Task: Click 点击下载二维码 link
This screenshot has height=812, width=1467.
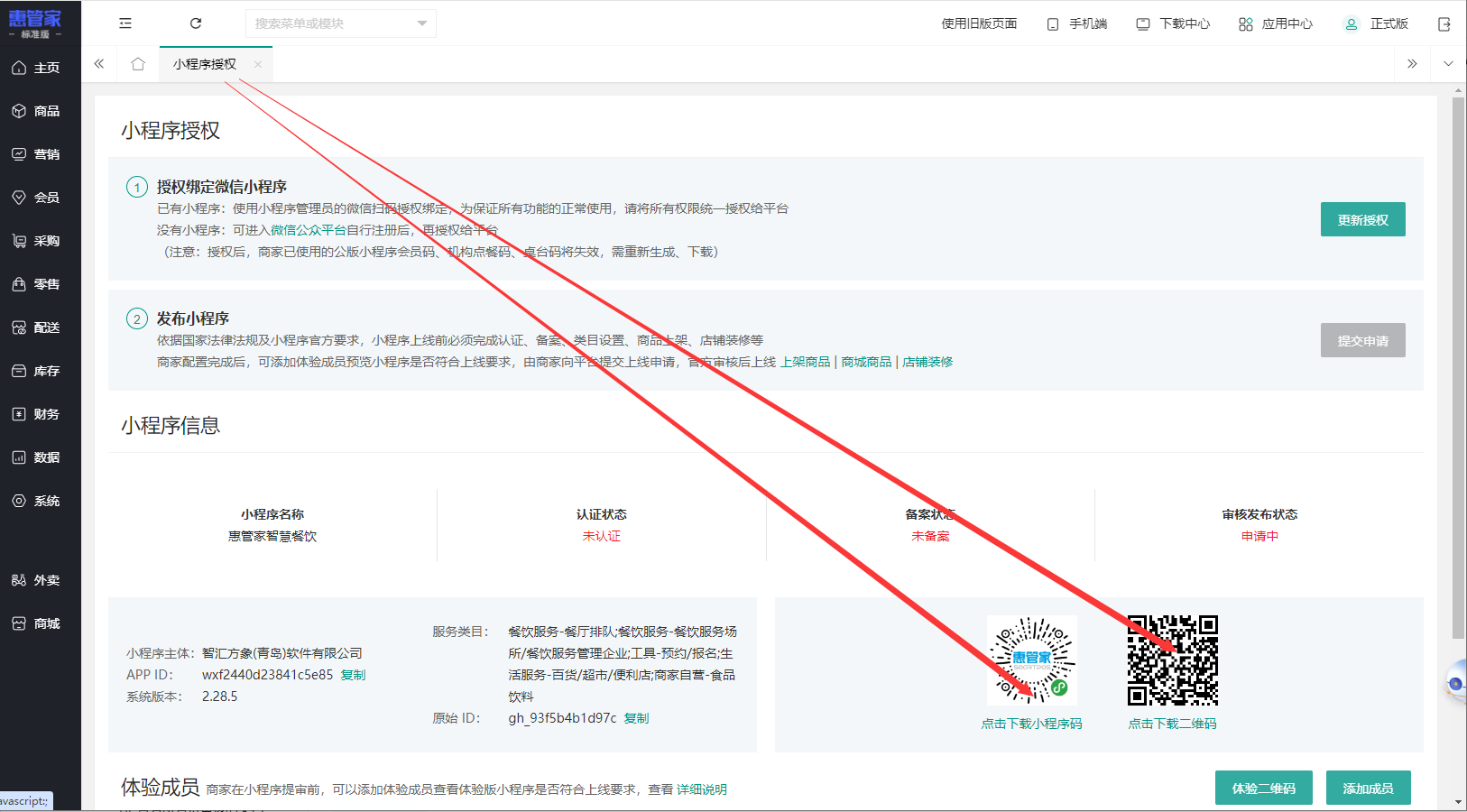Action: click(x=1172, y=724)
